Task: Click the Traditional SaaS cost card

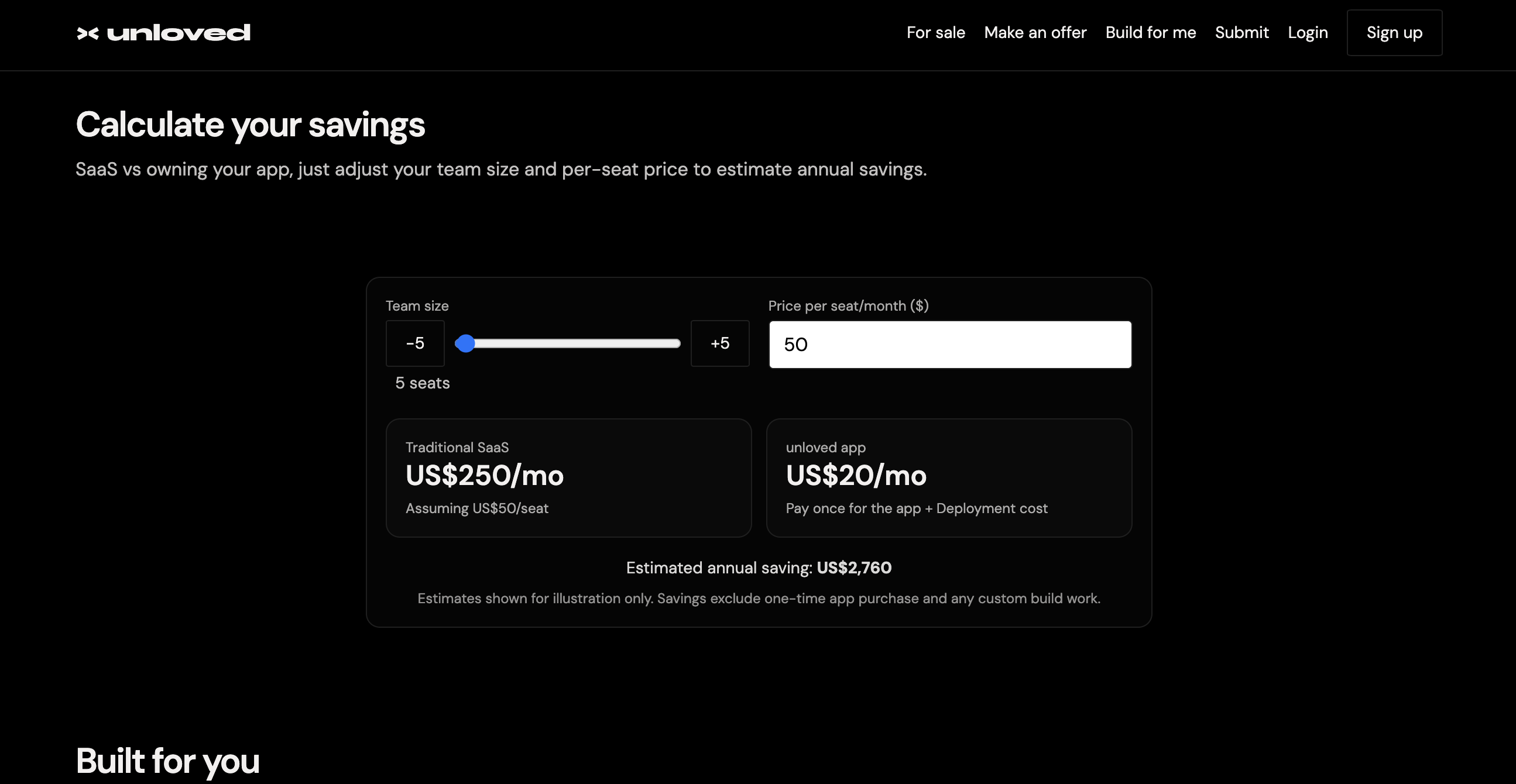Action: (568, 477)
